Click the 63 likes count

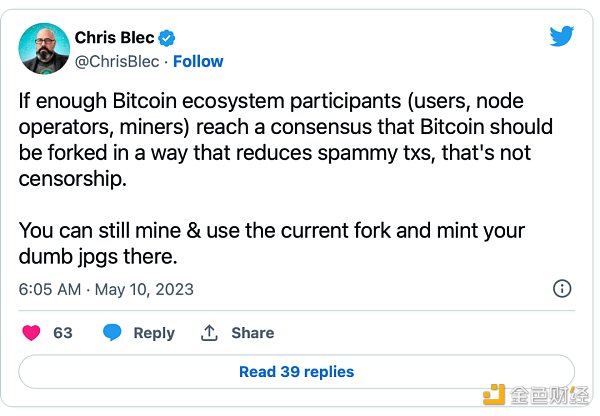63,333
